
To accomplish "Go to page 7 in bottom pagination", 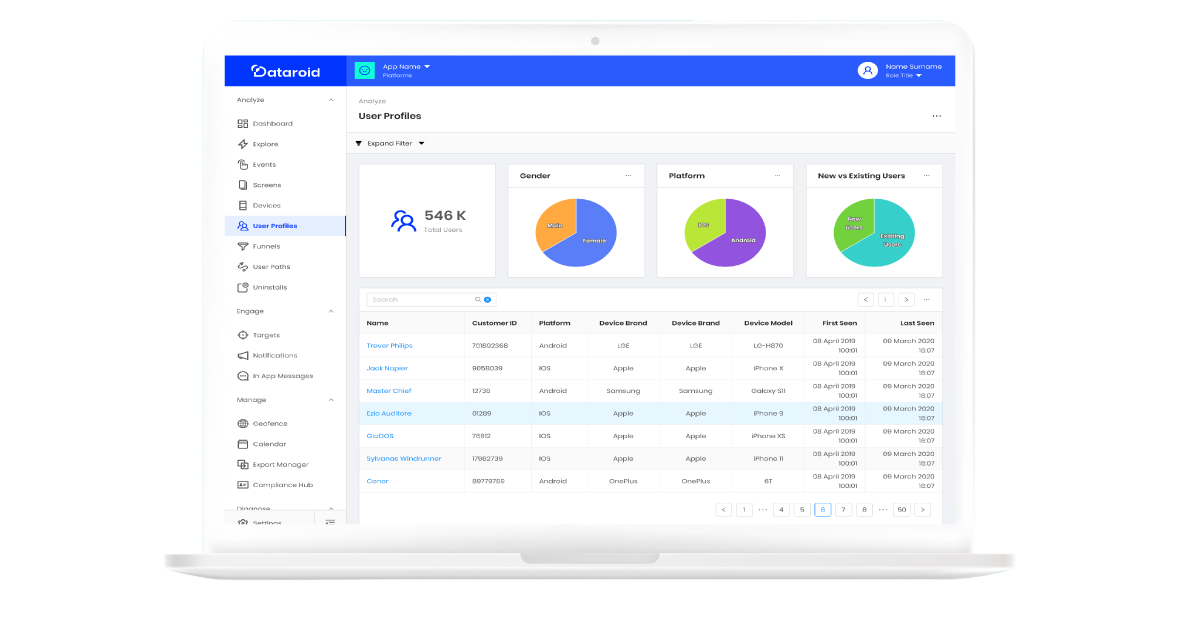I will [843, 510].
